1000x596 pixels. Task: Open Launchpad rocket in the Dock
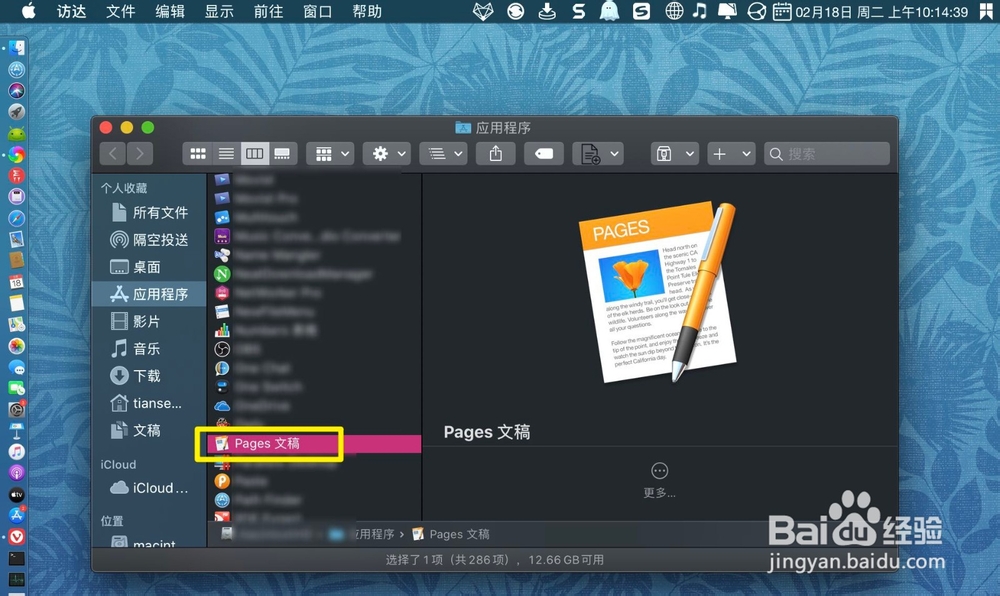[17, 112]
